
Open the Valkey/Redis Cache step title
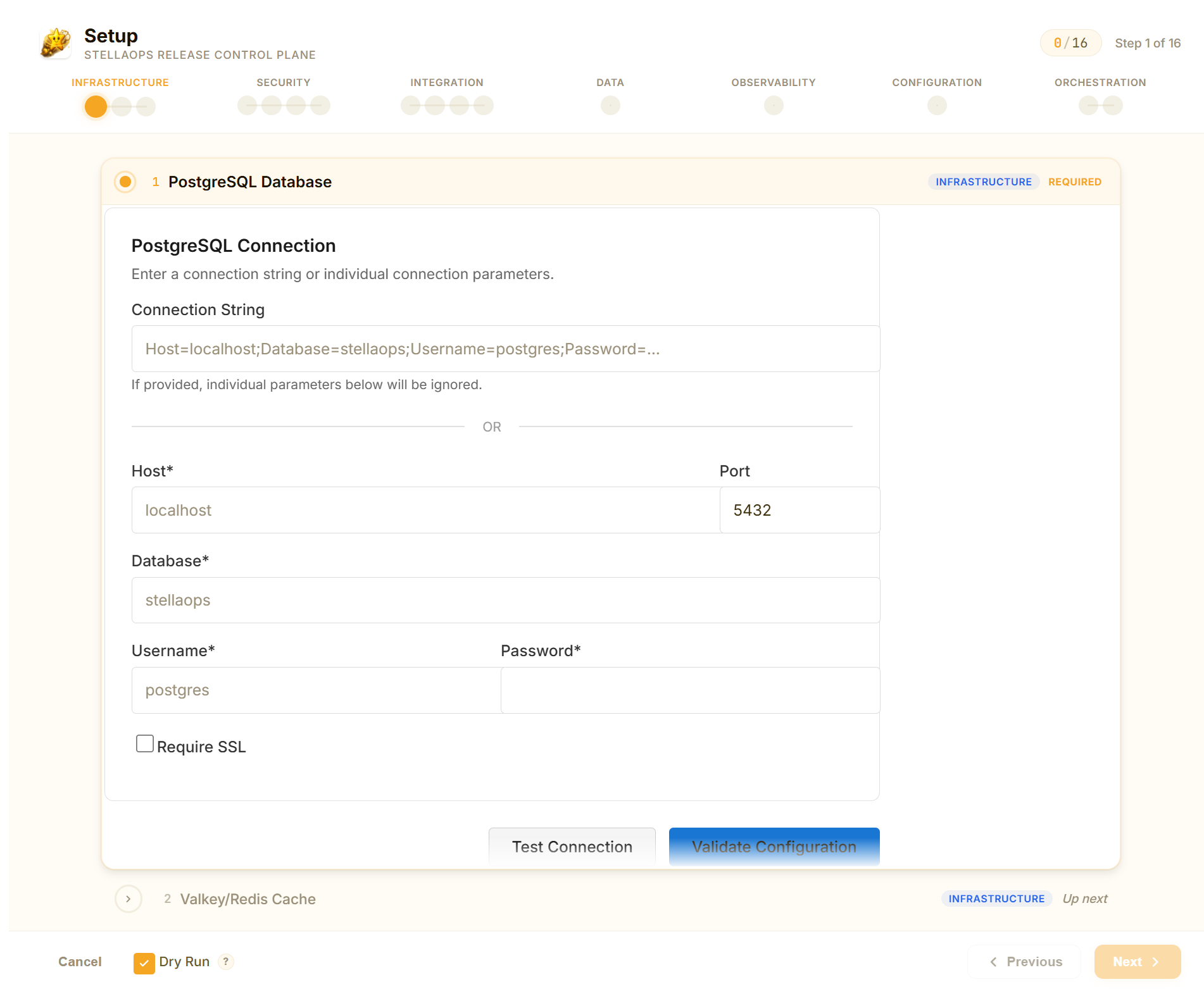(x=248, y=899)
